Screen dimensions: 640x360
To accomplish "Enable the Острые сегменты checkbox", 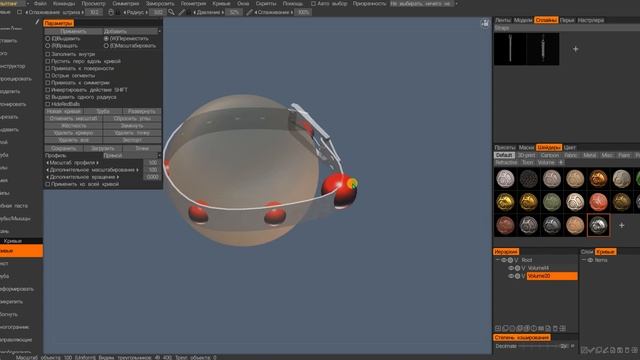I will [48, 76].
